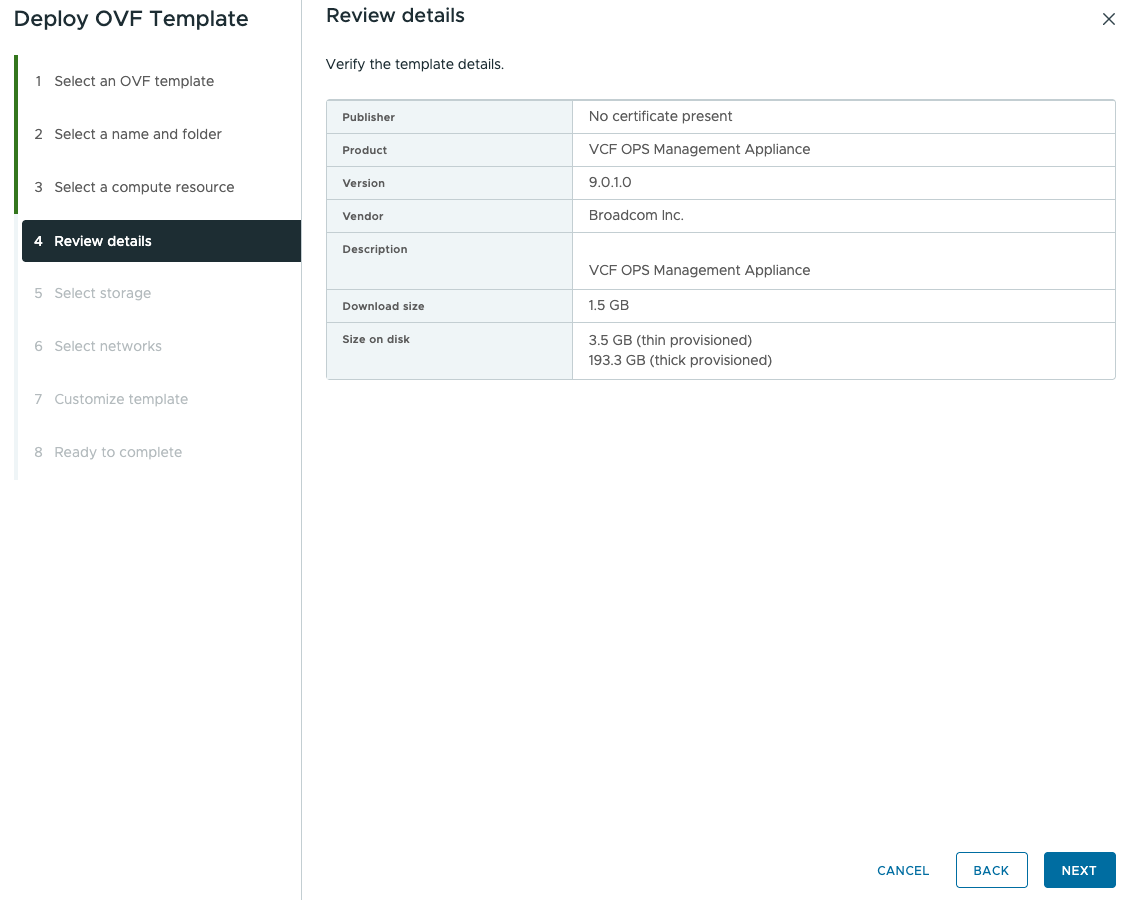
Task: Go to step 1 Select an OVF template
Action: 133,81
